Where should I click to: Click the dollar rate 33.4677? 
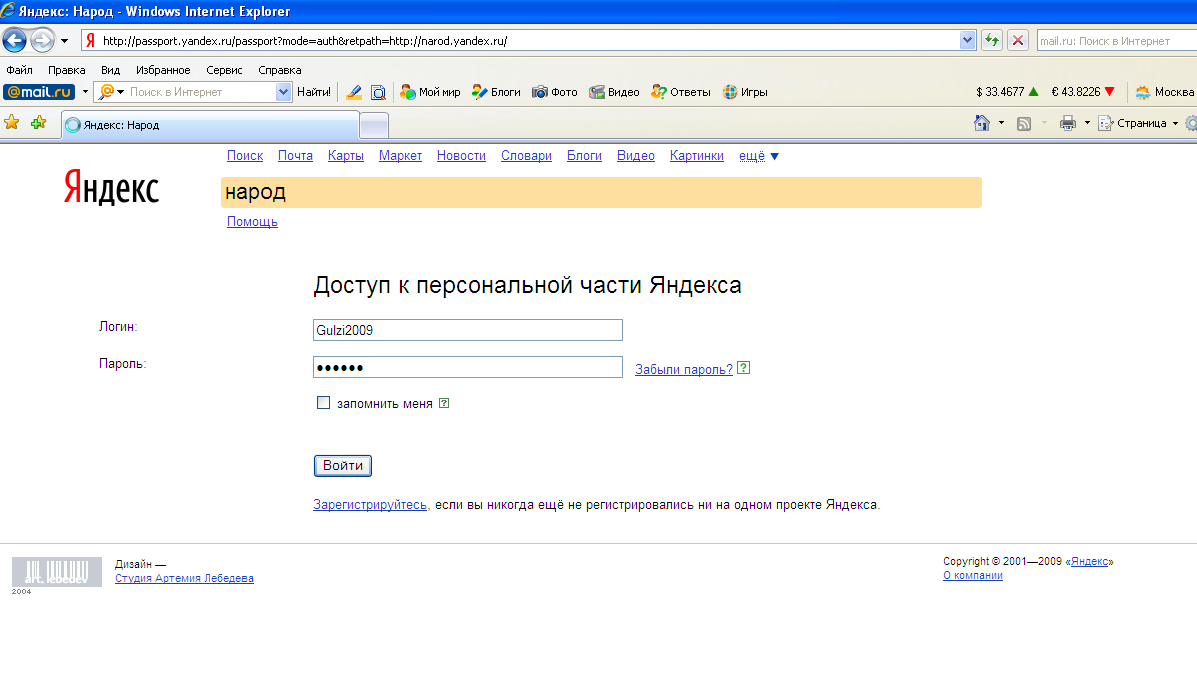tap(1007, 92)
